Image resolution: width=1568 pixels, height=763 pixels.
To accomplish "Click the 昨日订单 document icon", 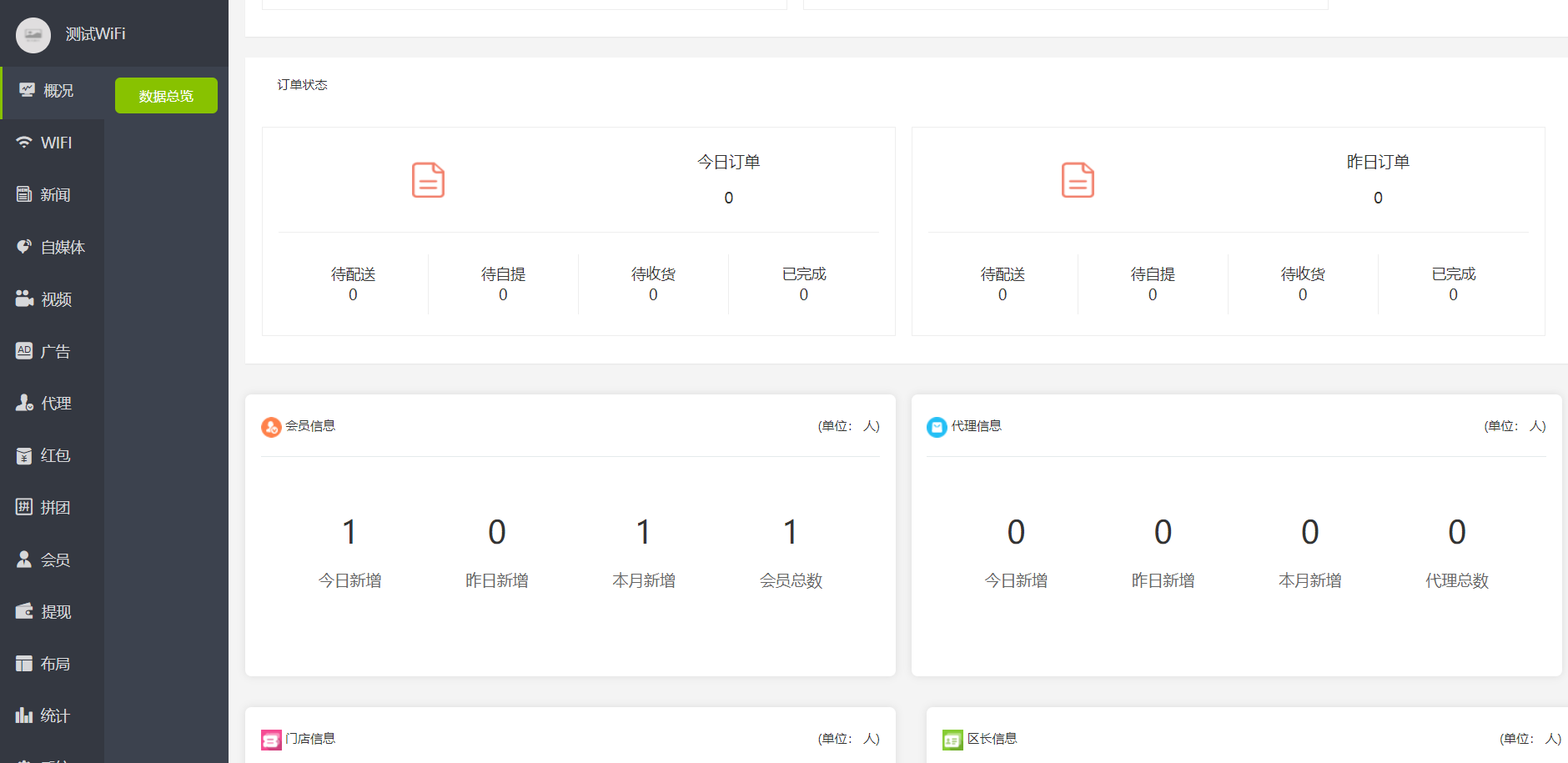I will click(1078, 180).
